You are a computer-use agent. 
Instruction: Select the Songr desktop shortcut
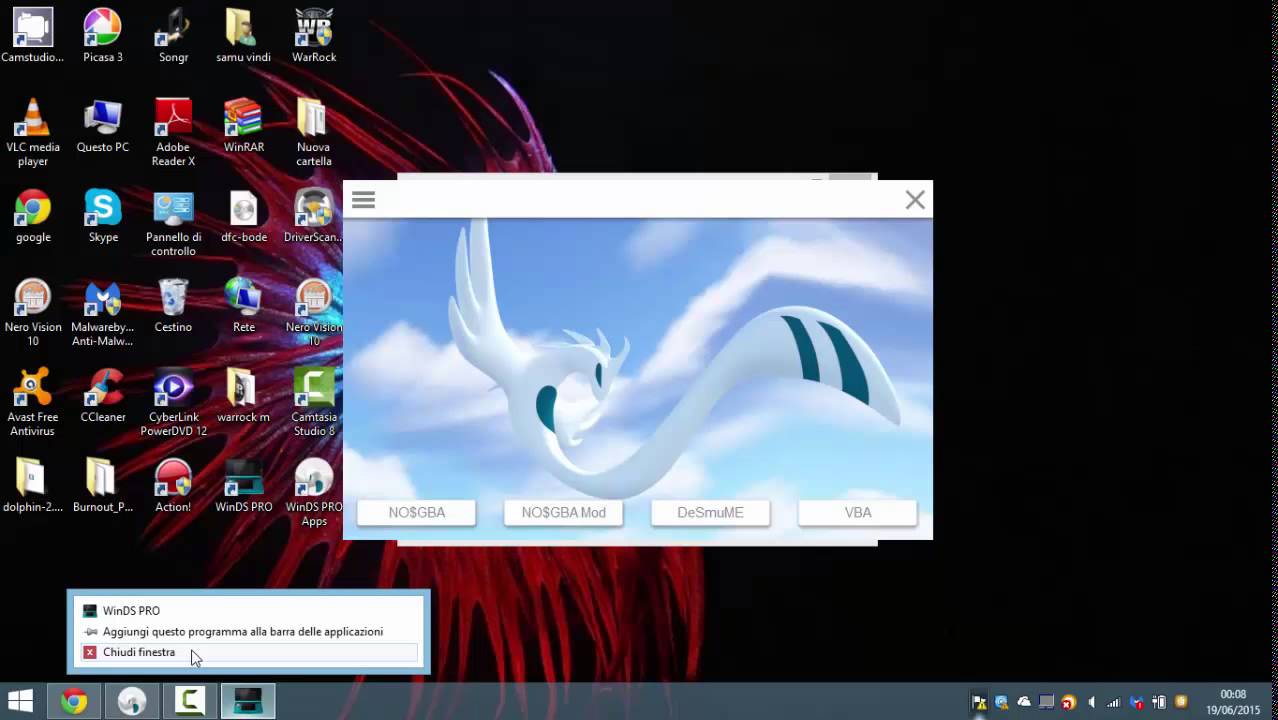(x=173, y=36)
